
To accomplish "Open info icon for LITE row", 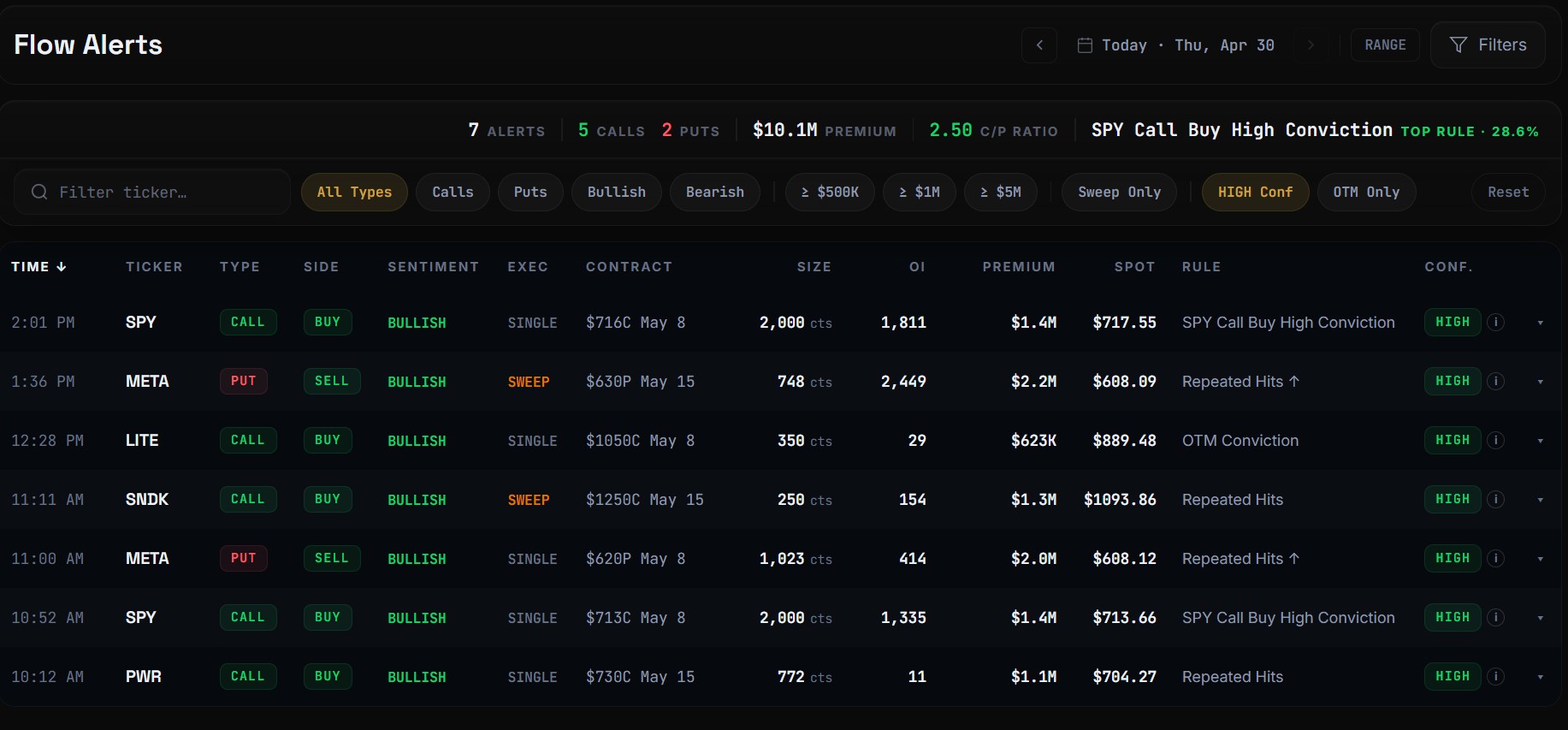I will coord(1495,441).
